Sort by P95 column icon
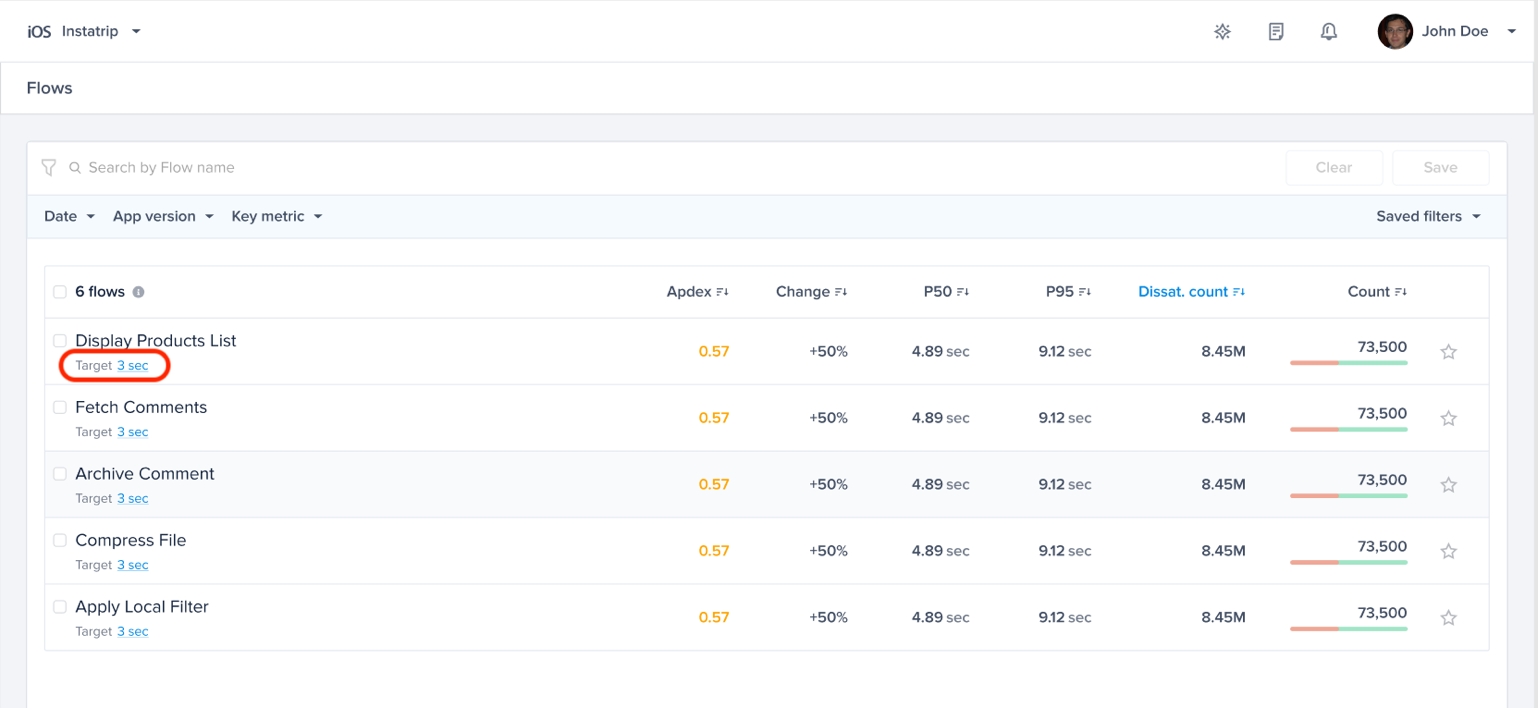 pos(1085,292)
